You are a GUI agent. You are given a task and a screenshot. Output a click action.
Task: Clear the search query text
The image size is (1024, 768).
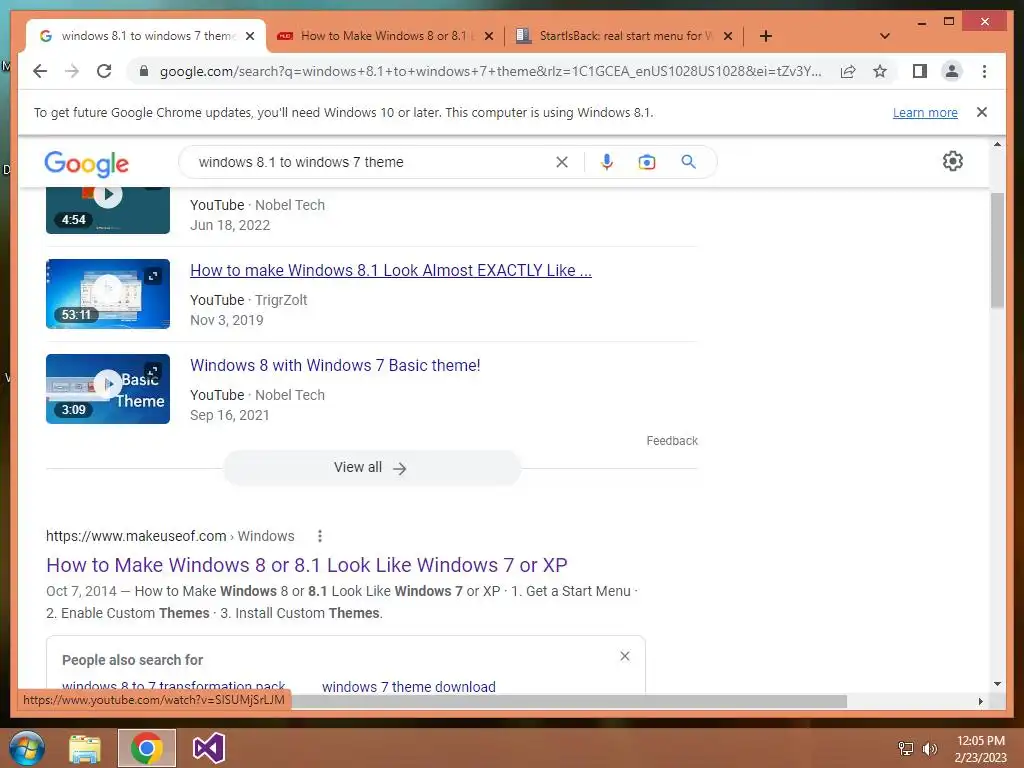(562, 162)
